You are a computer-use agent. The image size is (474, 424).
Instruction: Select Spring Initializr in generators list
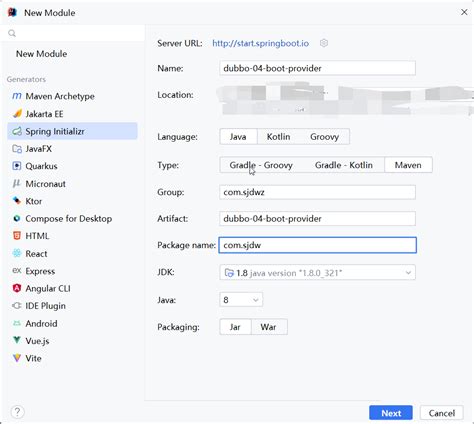coord(72,131)
